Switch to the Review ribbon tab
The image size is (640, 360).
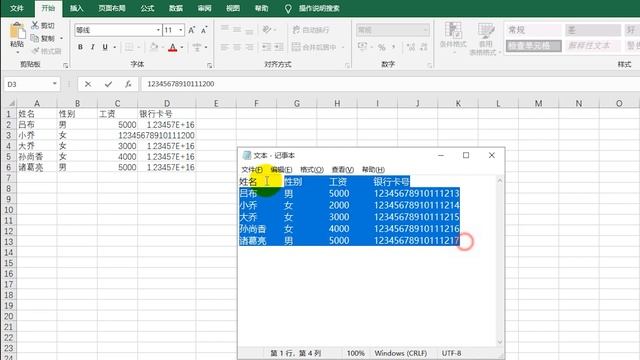coord(204,8)
